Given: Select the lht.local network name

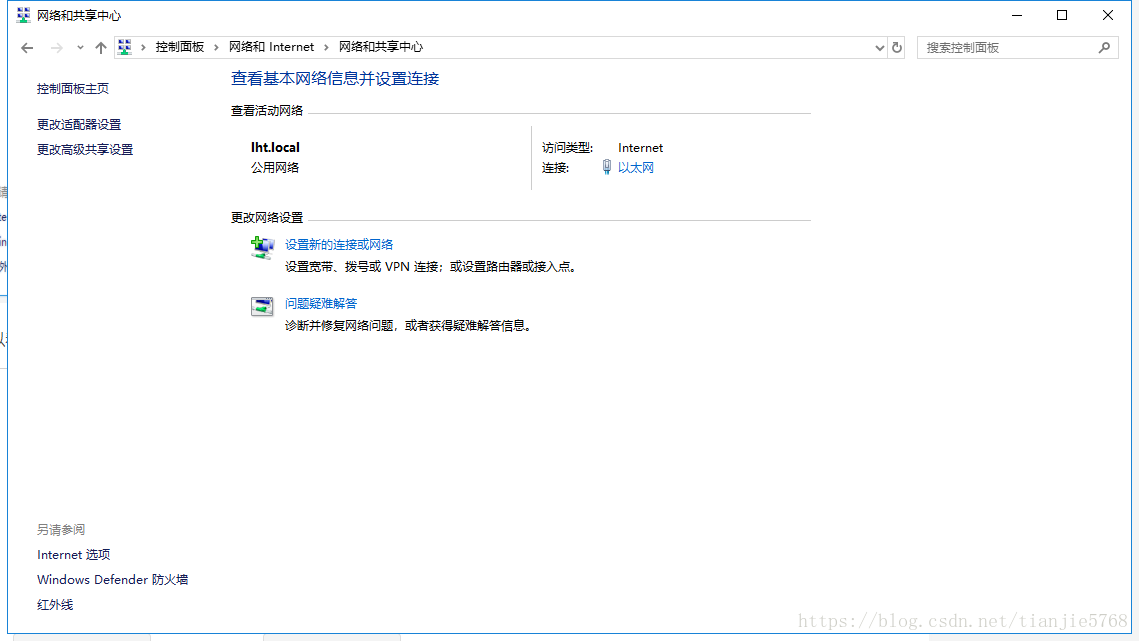Looking at the screenshot, I should click(x=275, y=148).
